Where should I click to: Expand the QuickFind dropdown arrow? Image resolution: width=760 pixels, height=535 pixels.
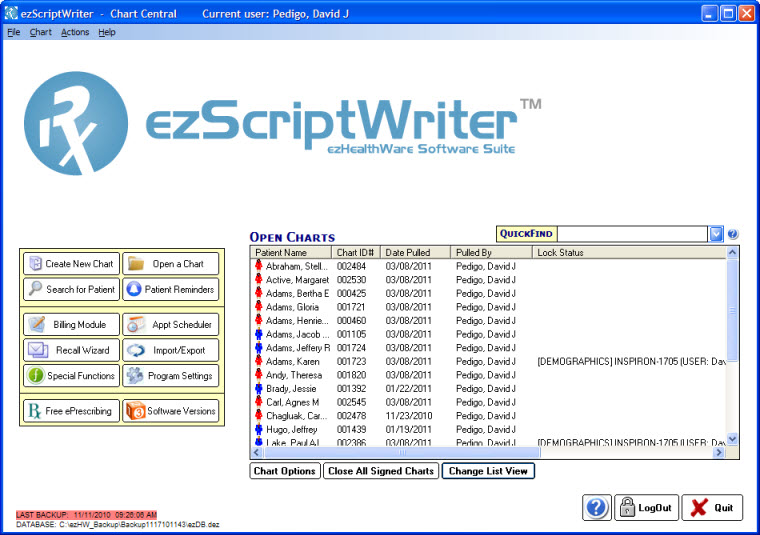pyautogui.click(x=716, y=234)
